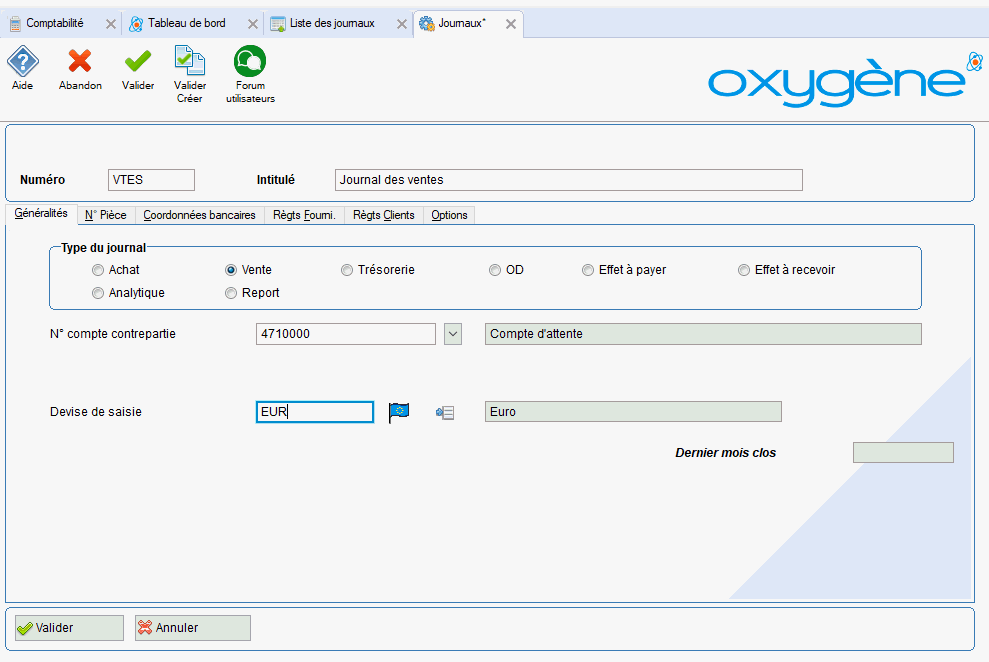The image size is (989, 662).
Task: Close the Liste des journaux tab
Action: [x=401, y=24]
